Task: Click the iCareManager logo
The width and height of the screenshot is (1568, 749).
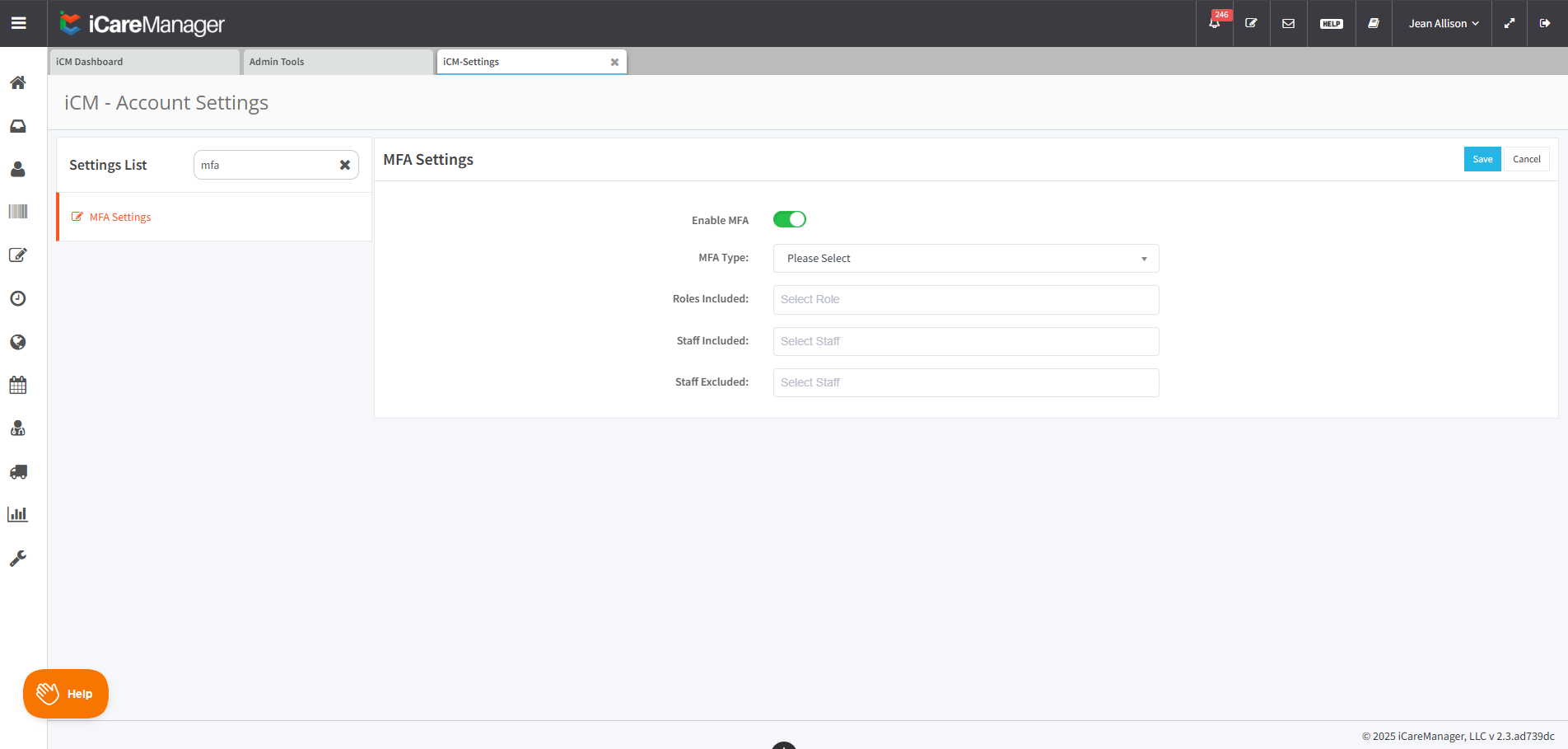Action: (x=142, y=24)
